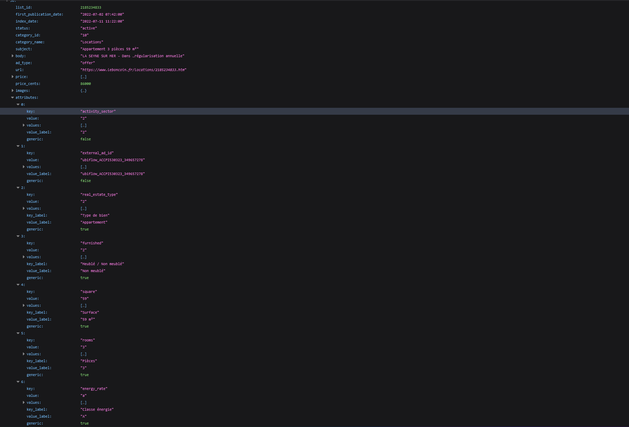Collapse attribute item 2 for real_estate_type
629x427 pixels.
18,188
